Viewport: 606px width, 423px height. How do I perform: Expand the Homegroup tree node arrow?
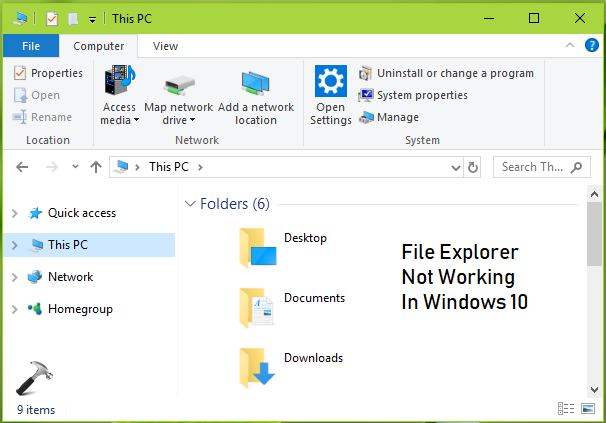tap(15, 309)
